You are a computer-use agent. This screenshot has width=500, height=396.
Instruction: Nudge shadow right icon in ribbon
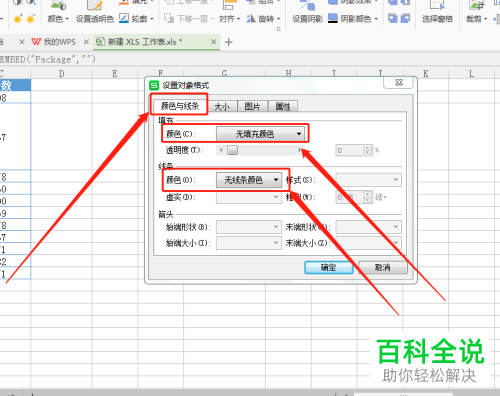[405, 19]
